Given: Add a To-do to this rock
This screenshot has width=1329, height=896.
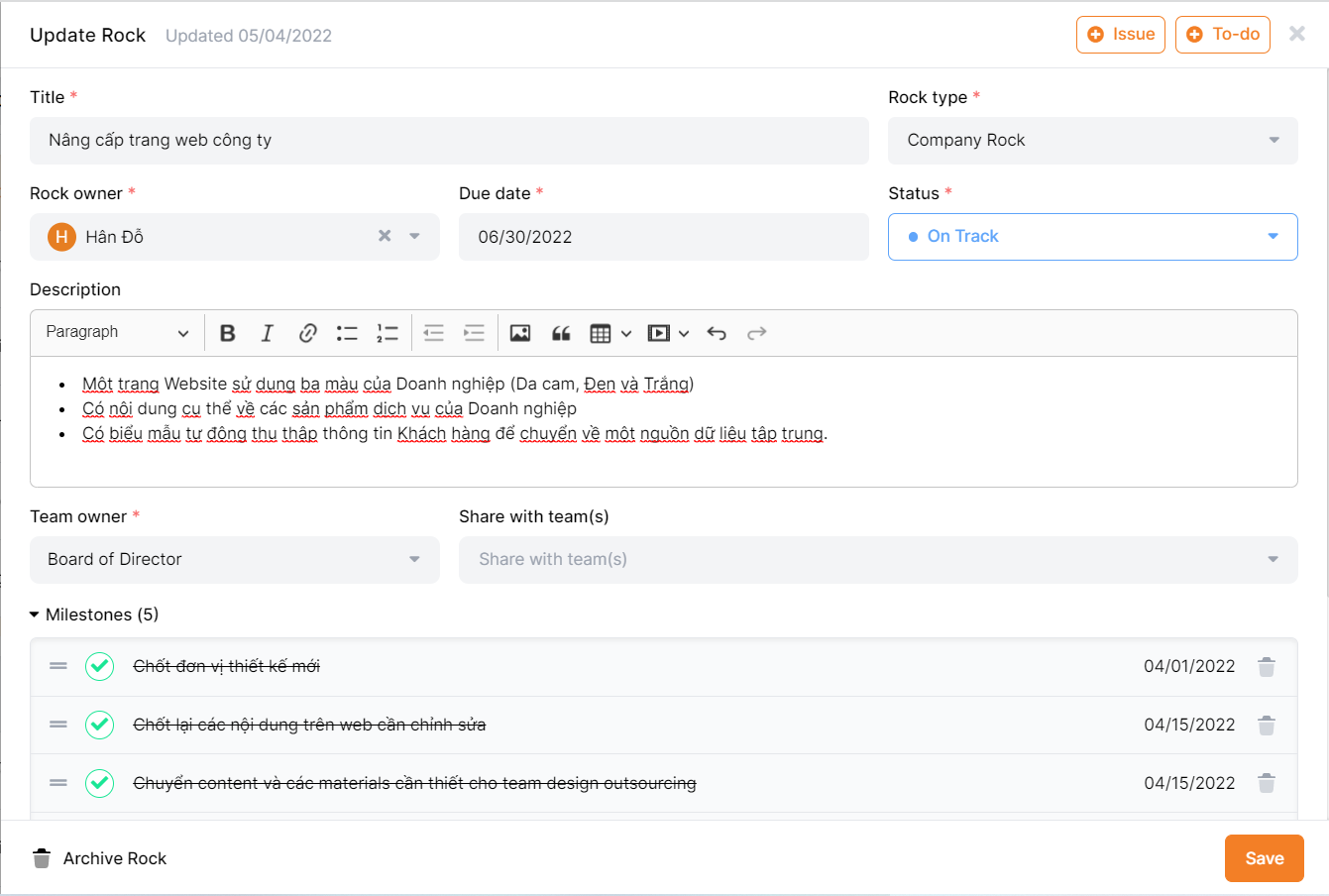Looking at the screenshot, I should point(1223,35).
